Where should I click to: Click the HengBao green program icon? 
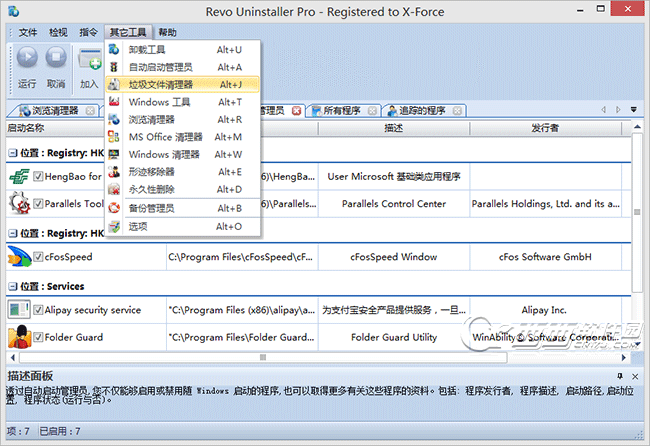tap(19, 176)
